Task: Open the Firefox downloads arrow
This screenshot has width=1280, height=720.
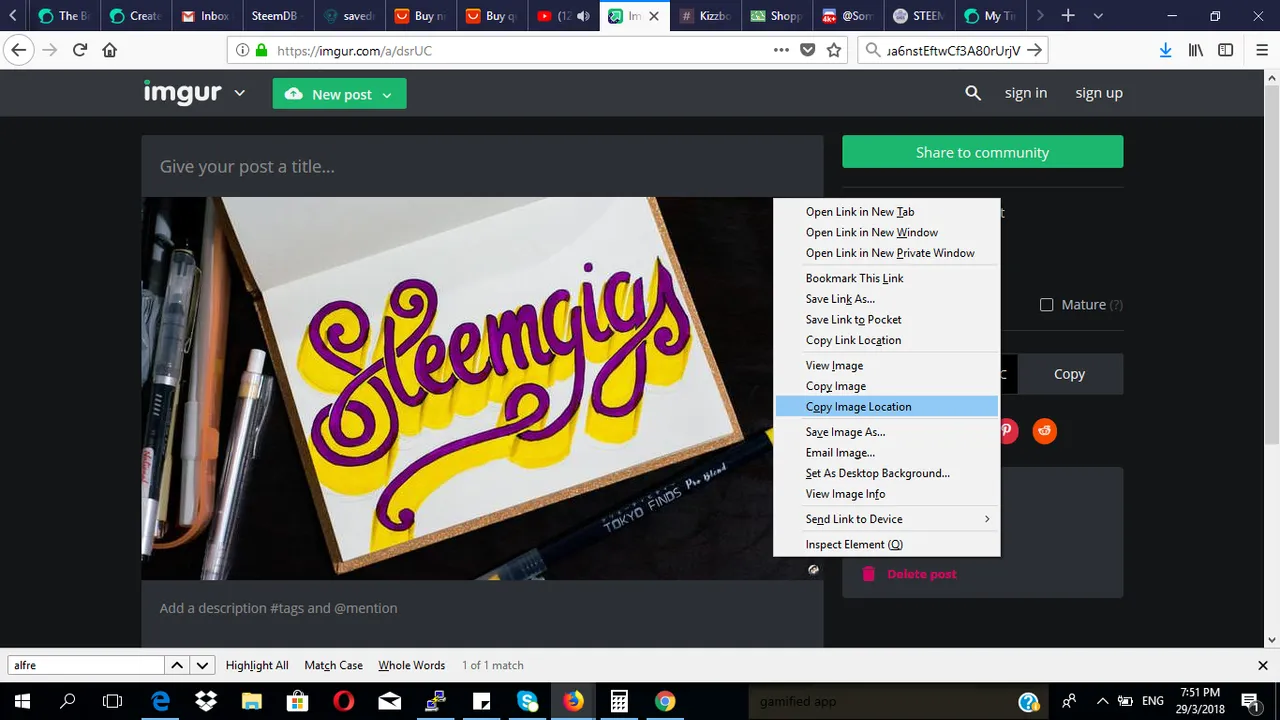Action: point(1166,50)
